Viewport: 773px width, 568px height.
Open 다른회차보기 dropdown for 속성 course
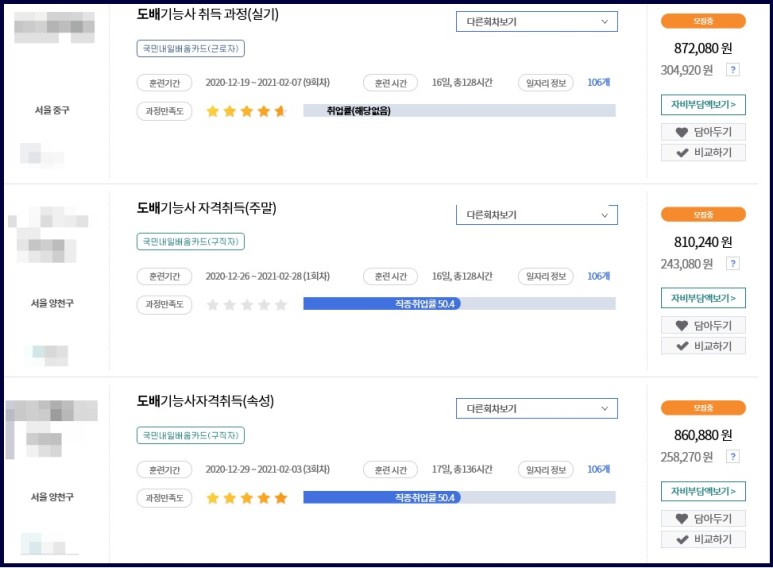(536, 408)
